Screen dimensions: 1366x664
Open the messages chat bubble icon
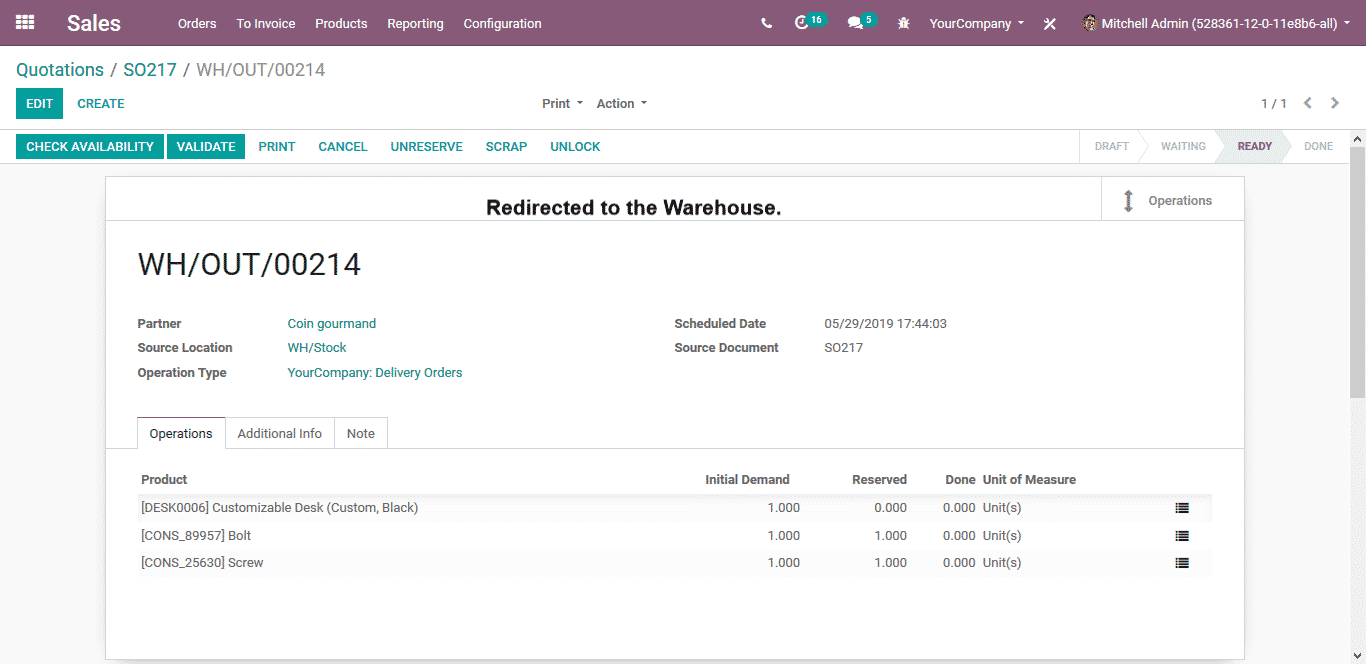pos(855,23)
